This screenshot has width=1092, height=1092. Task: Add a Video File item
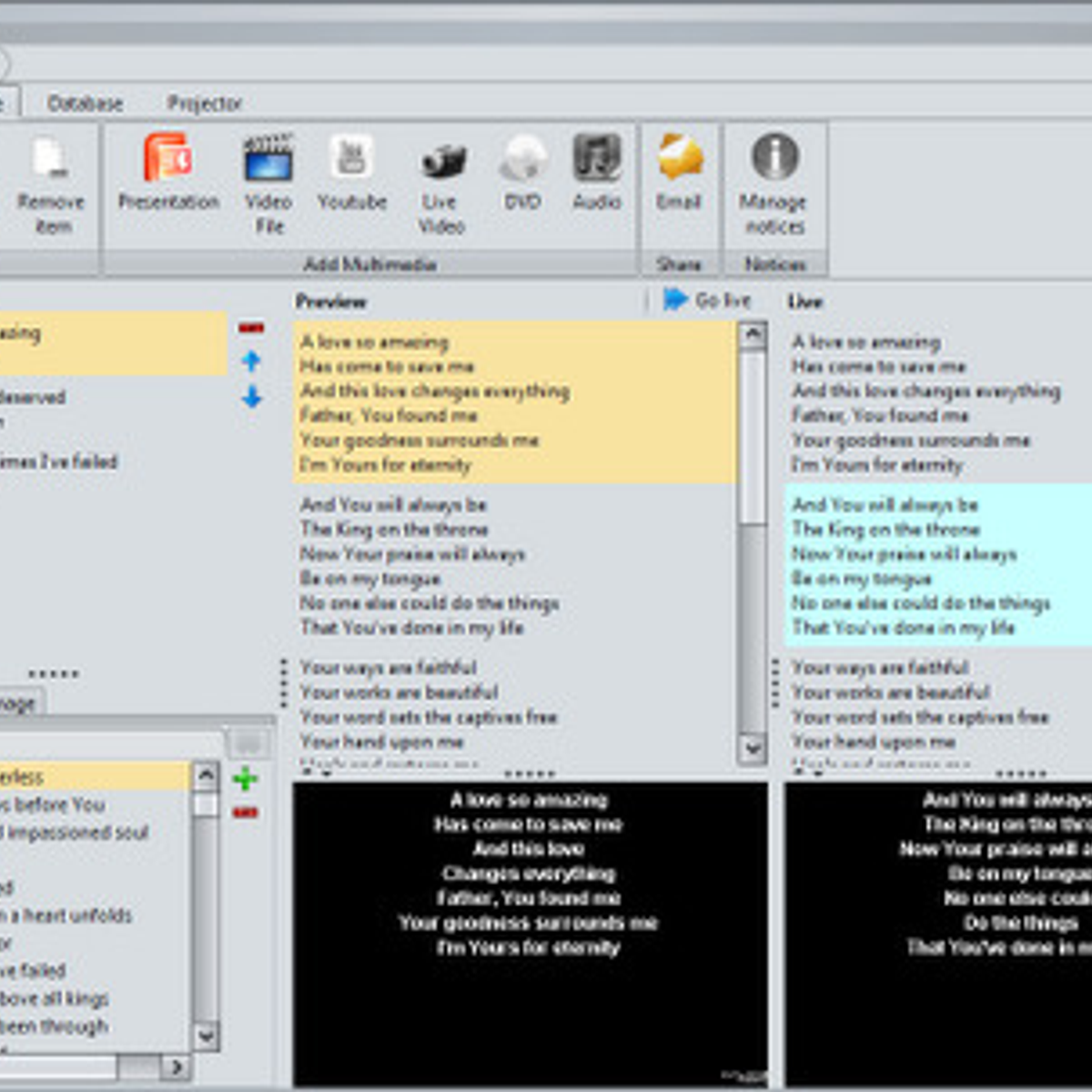(268, 184)
